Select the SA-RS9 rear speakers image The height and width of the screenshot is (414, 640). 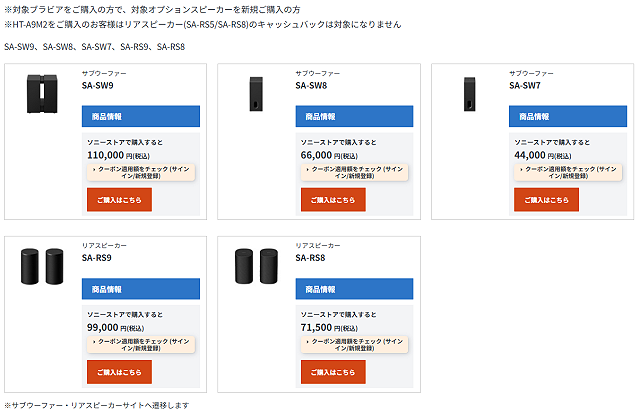(42, 266)
